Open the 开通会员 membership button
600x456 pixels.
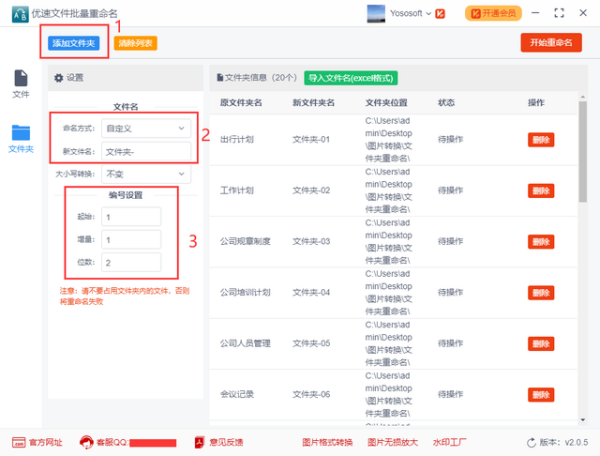pos(494,13)
